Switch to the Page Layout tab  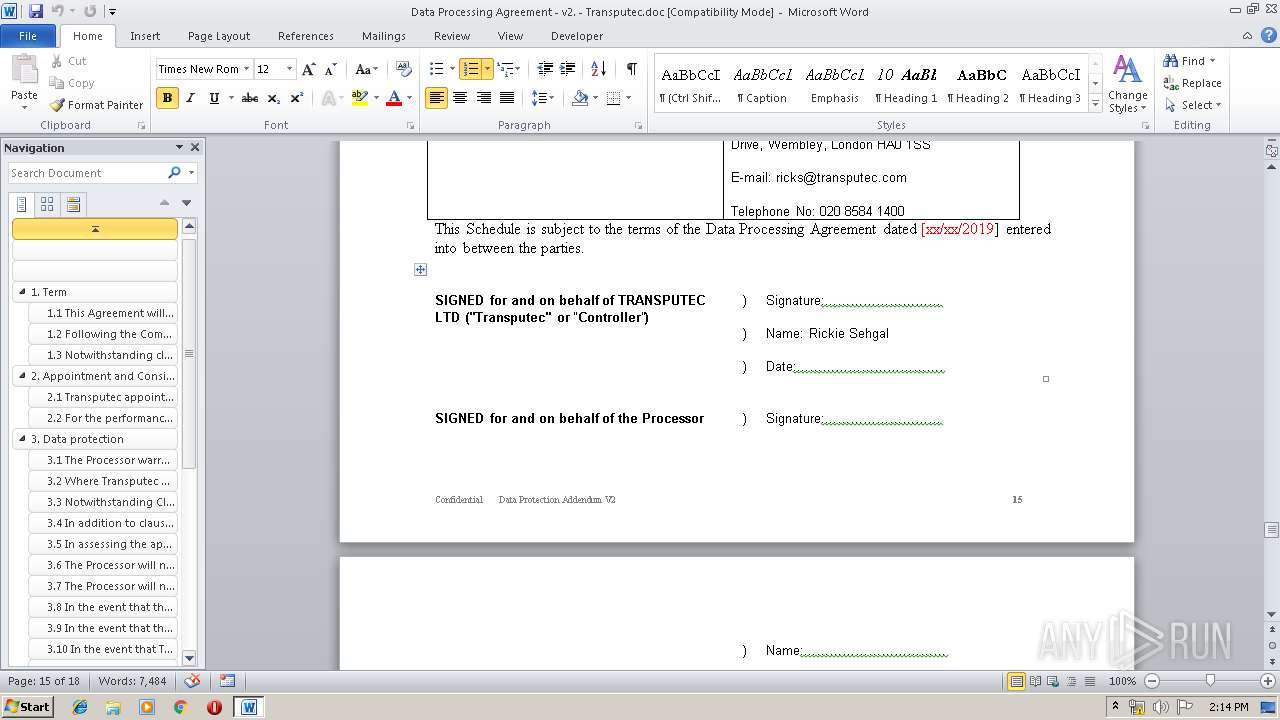click(219, 35)
